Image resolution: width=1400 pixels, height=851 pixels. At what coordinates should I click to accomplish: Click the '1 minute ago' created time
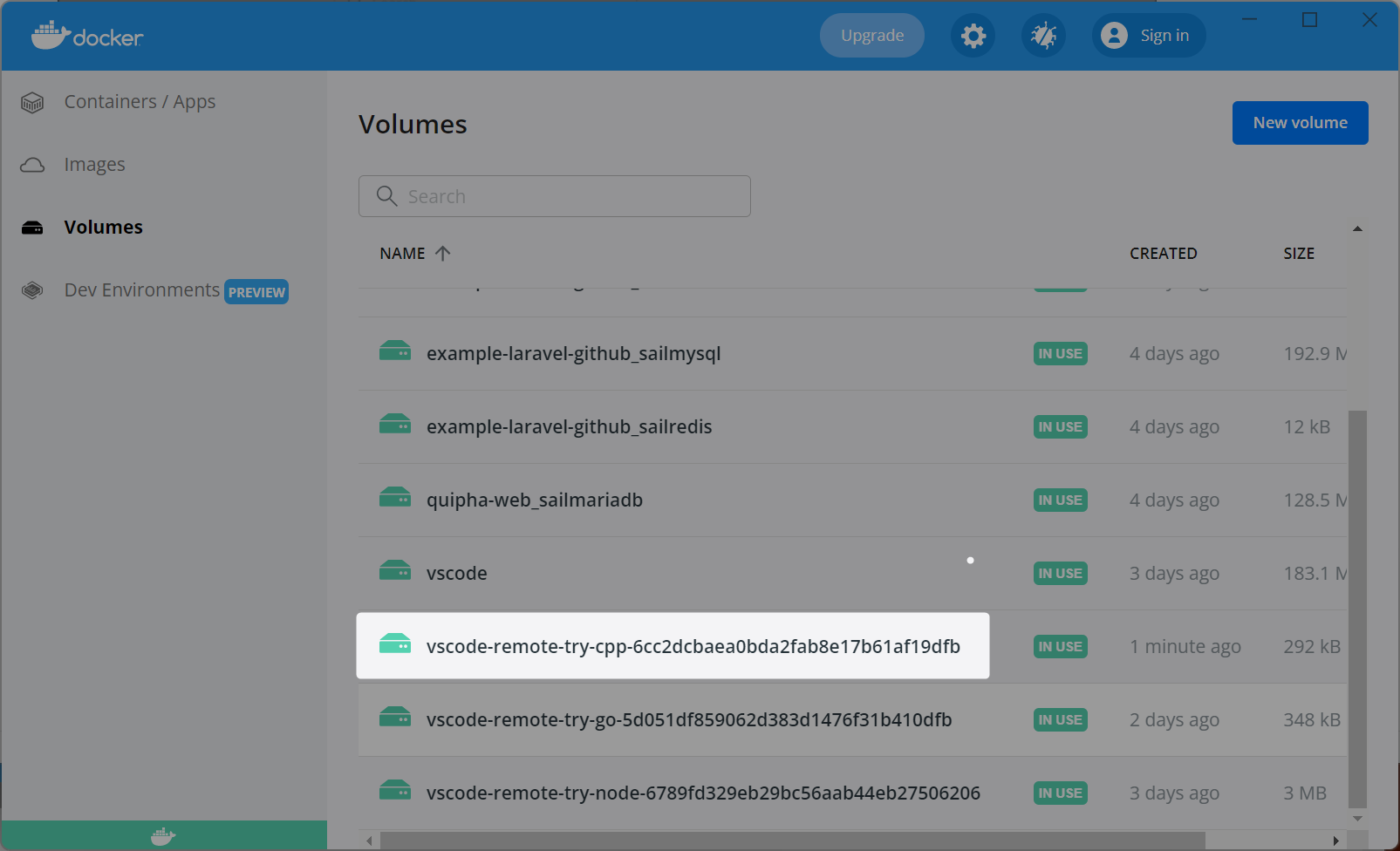click(x=1185, y=647)
